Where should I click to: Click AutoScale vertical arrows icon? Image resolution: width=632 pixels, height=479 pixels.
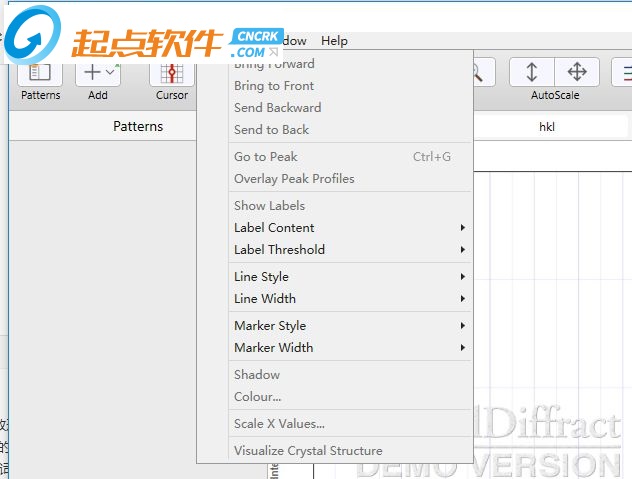tap(532, 72)
